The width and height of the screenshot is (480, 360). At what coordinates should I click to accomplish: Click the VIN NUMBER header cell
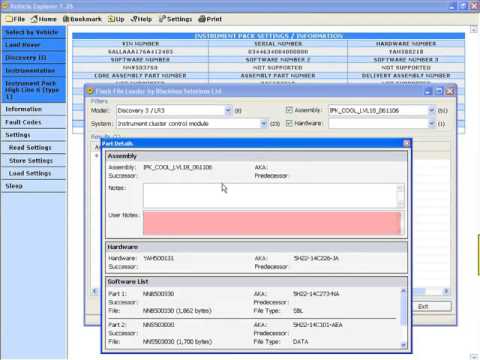(140, 44)
